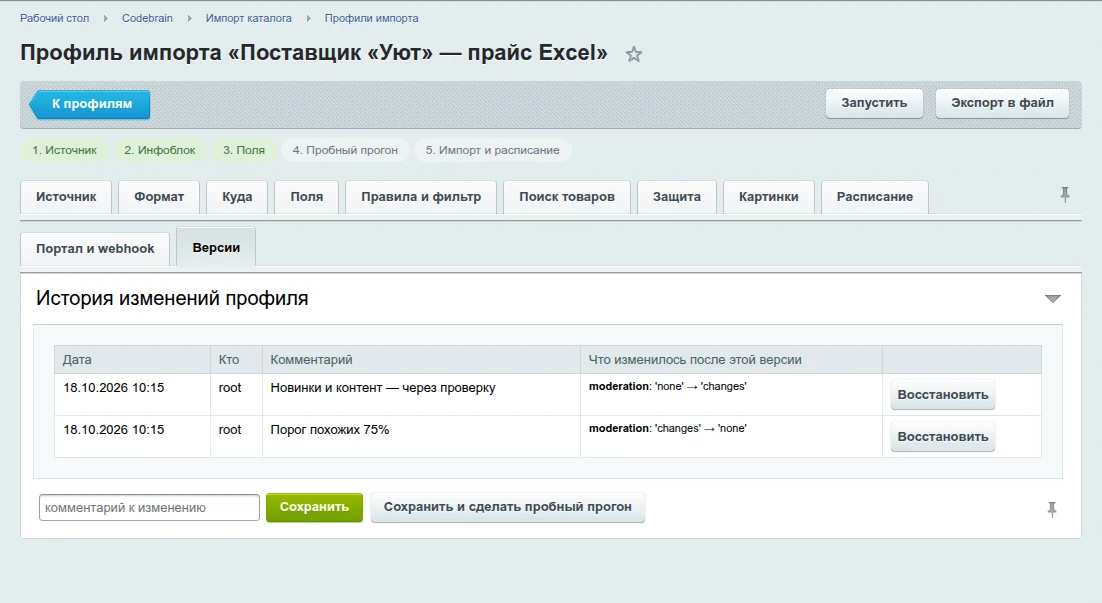Image resolution: width=1102 pixels, height=603 pixels.
Task: Open the Поиск товаров tab
Action: (x=566, y=197)
